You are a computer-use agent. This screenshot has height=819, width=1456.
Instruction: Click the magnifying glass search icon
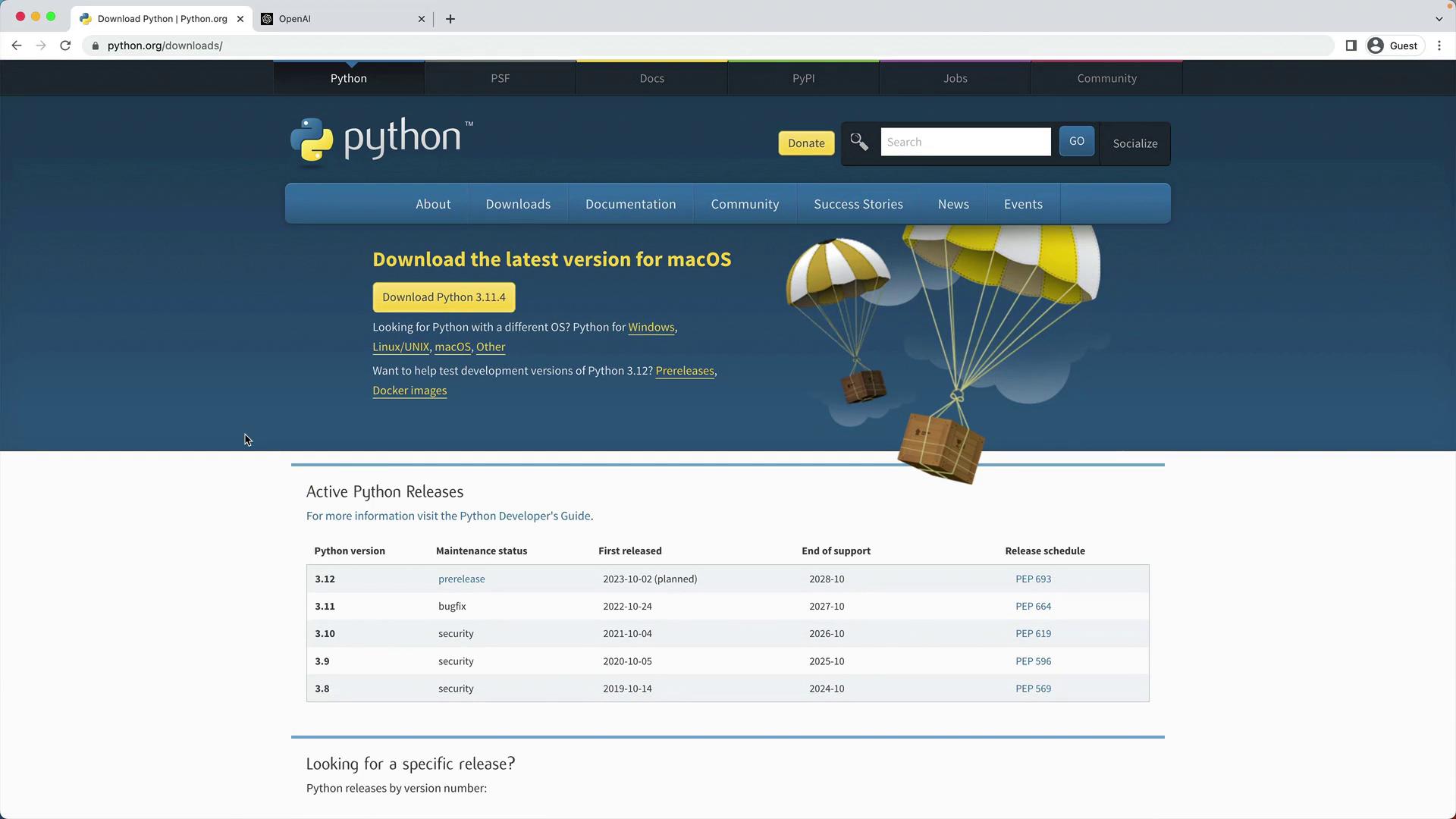click(858, 142)
